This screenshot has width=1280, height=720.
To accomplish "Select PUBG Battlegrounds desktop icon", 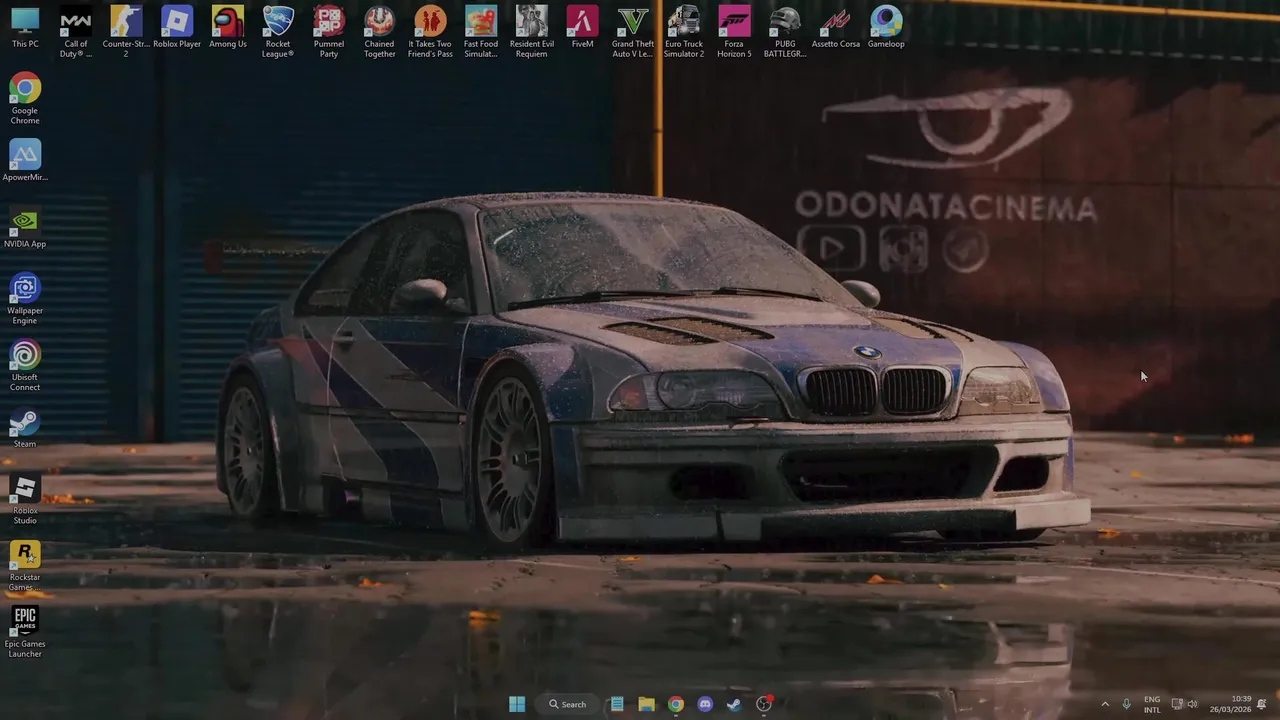I will 785,31.
